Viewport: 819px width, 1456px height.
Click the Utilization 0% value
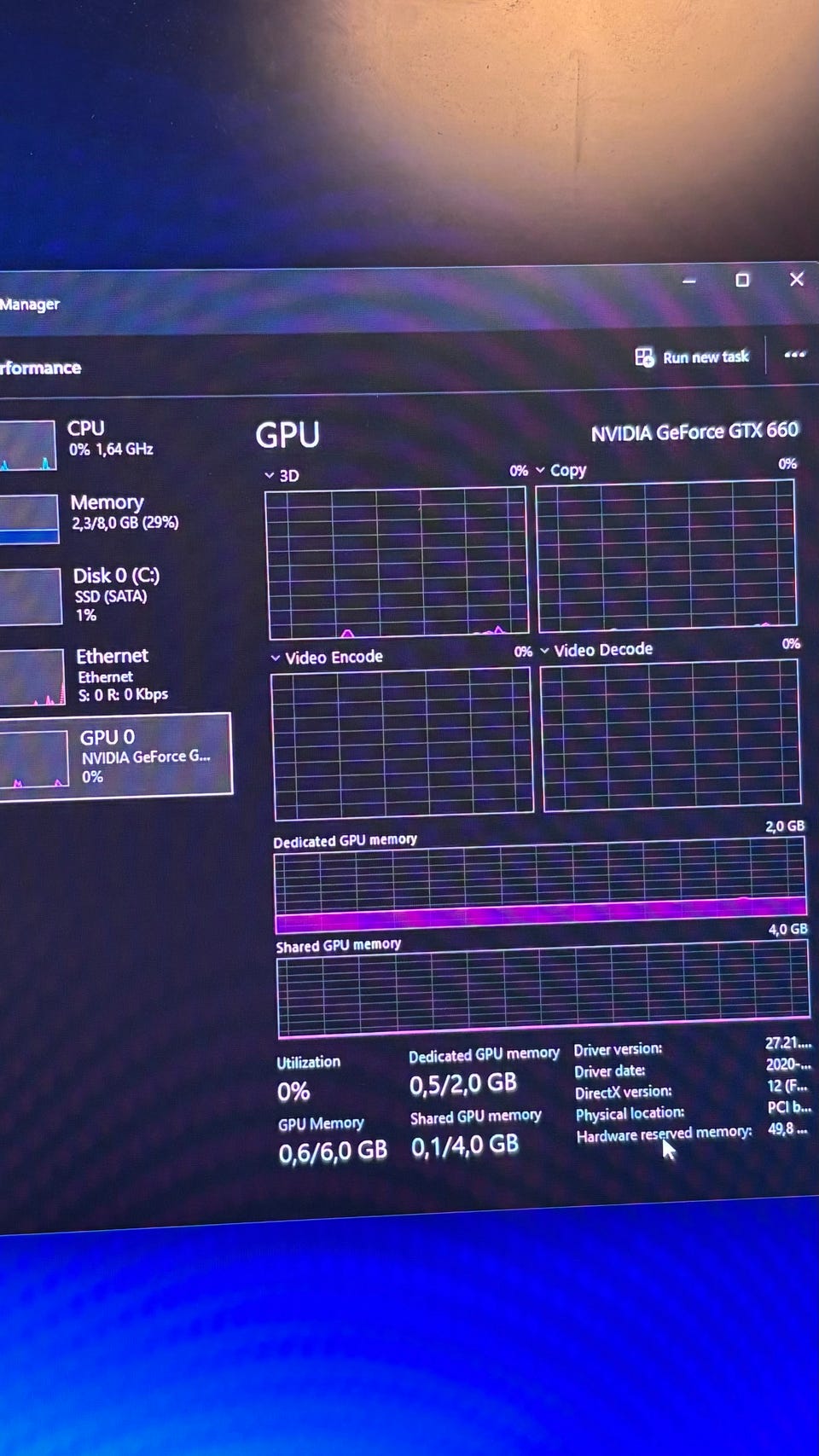point(293,1092)
